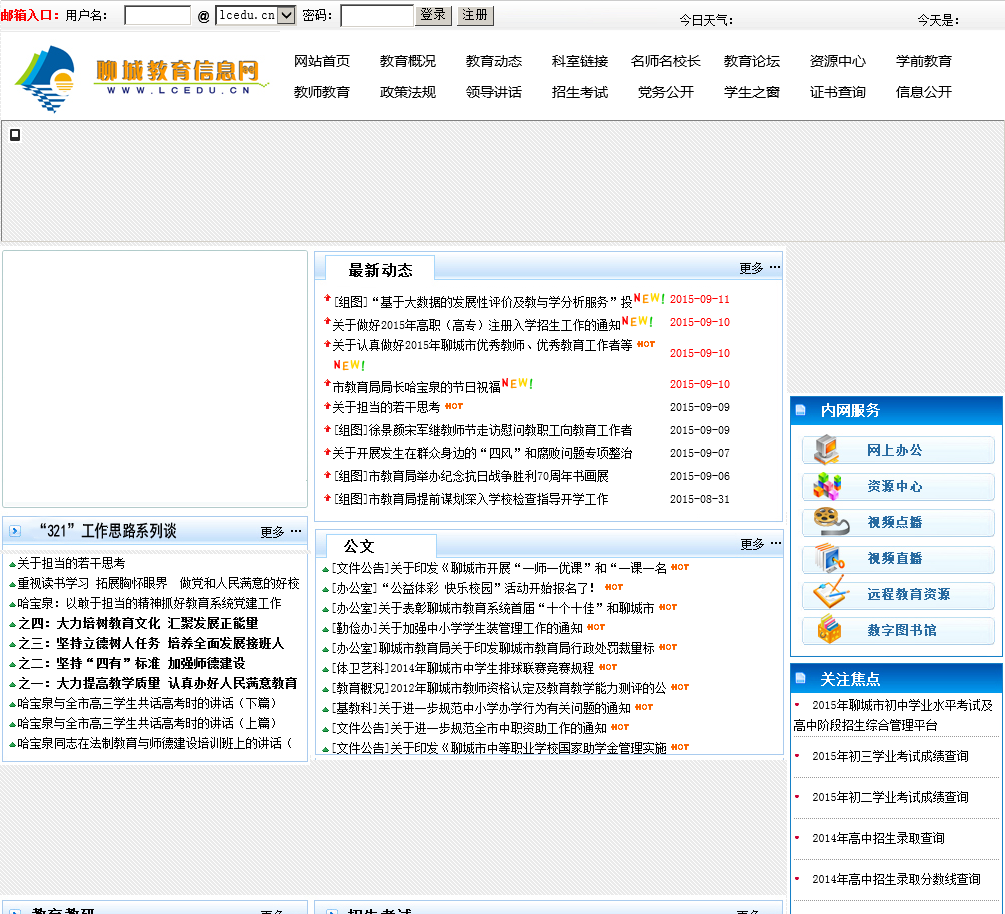Open 网站首页 menu item

[x=322, y=61]
